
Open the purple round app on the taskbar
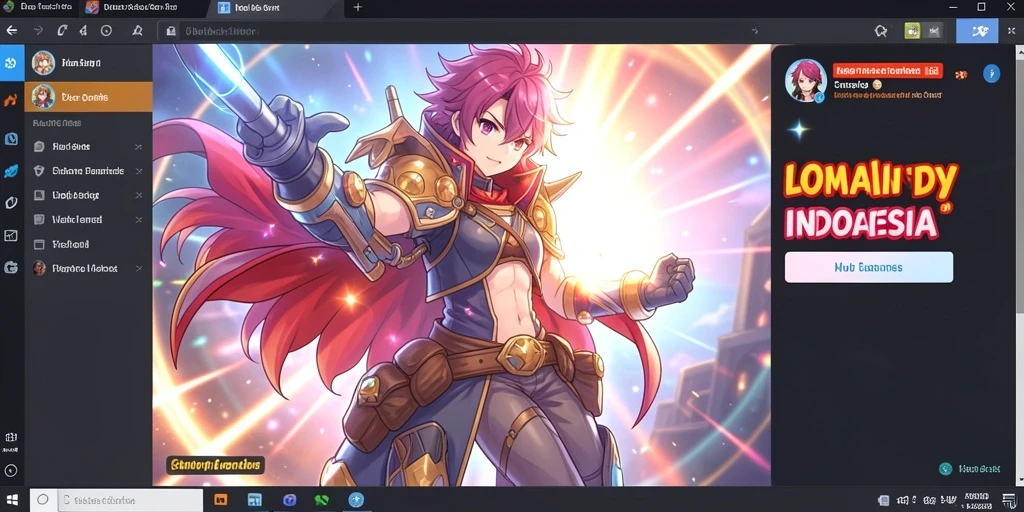click(289, 500)
